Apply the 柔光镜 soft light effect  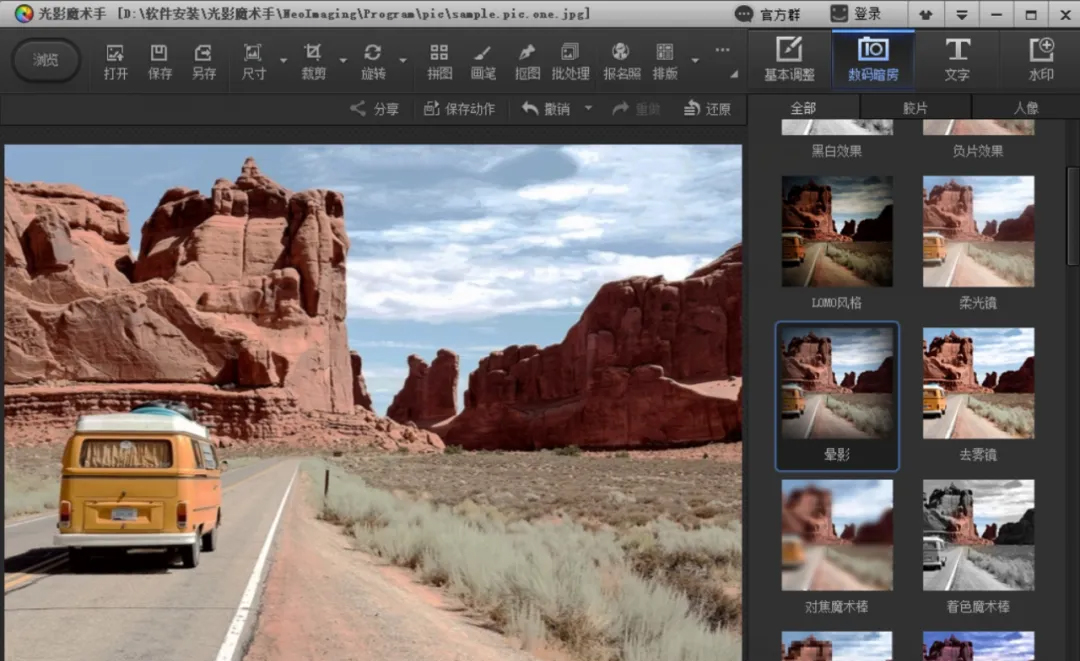coord(978,231)
